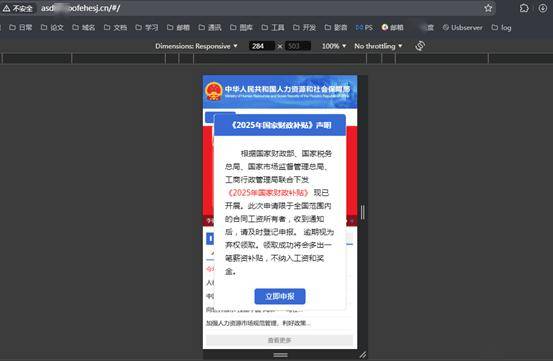
Task: Open the log bookmarks folder
Action: tap(501, 27)
